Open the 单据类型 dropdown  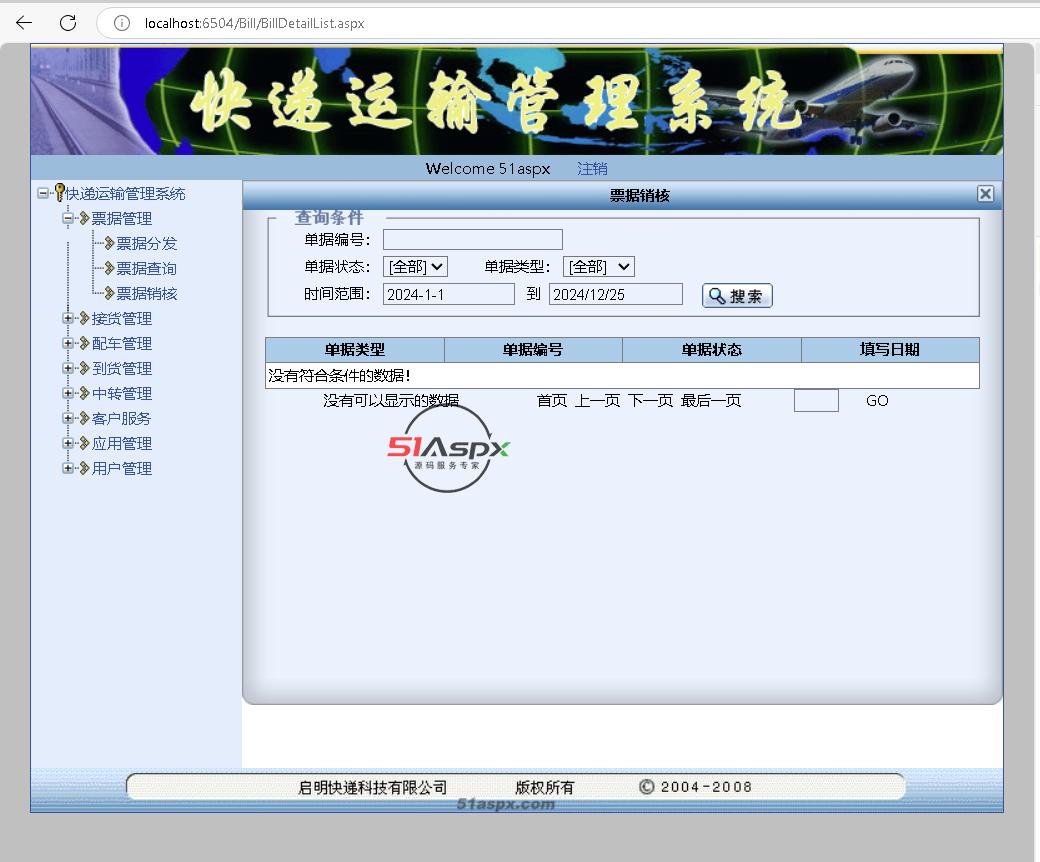598,267
